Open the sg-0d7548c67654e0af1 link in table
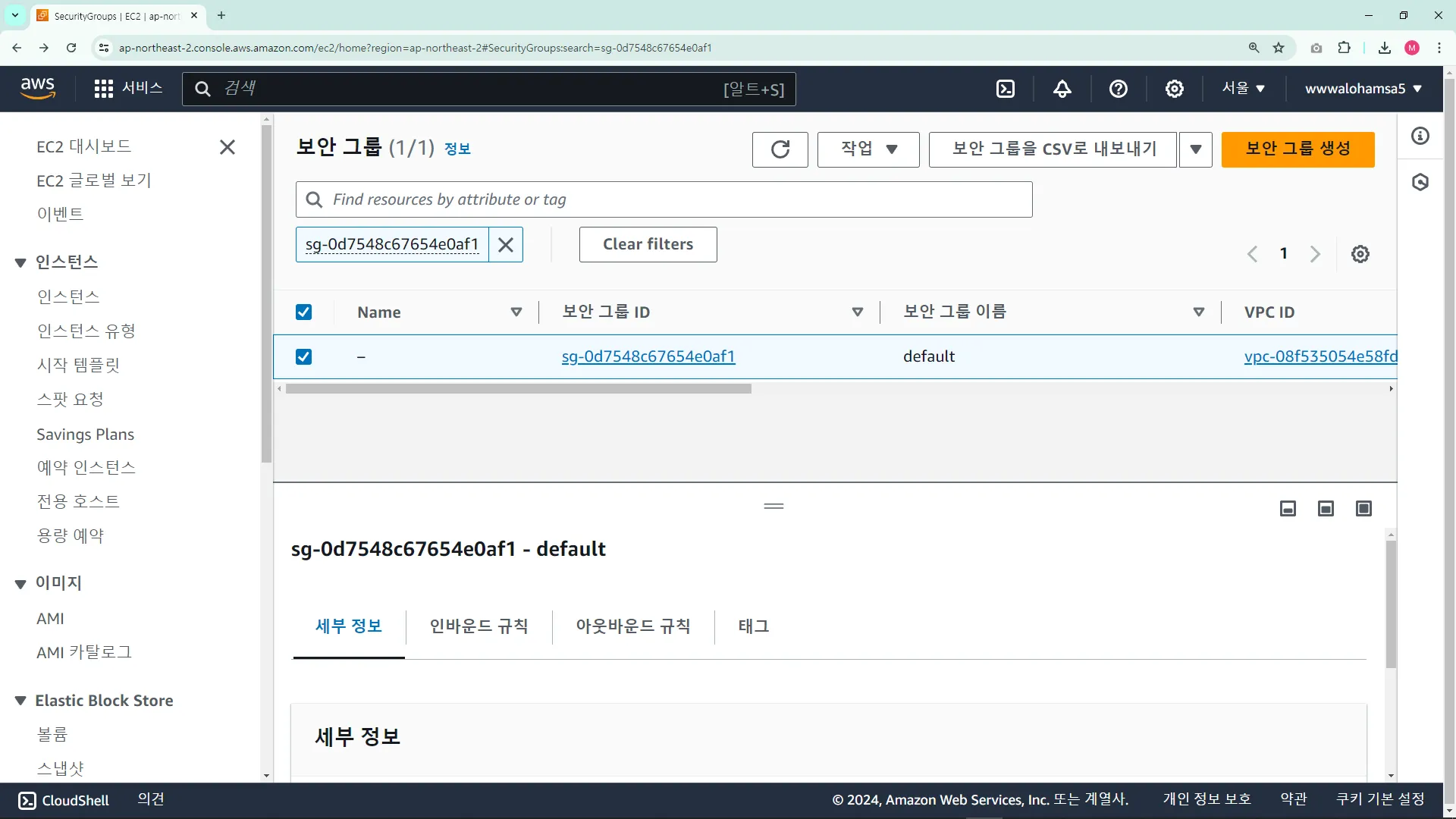The height and width of the screenshot is (819, 1456). [x=648, y=356]
